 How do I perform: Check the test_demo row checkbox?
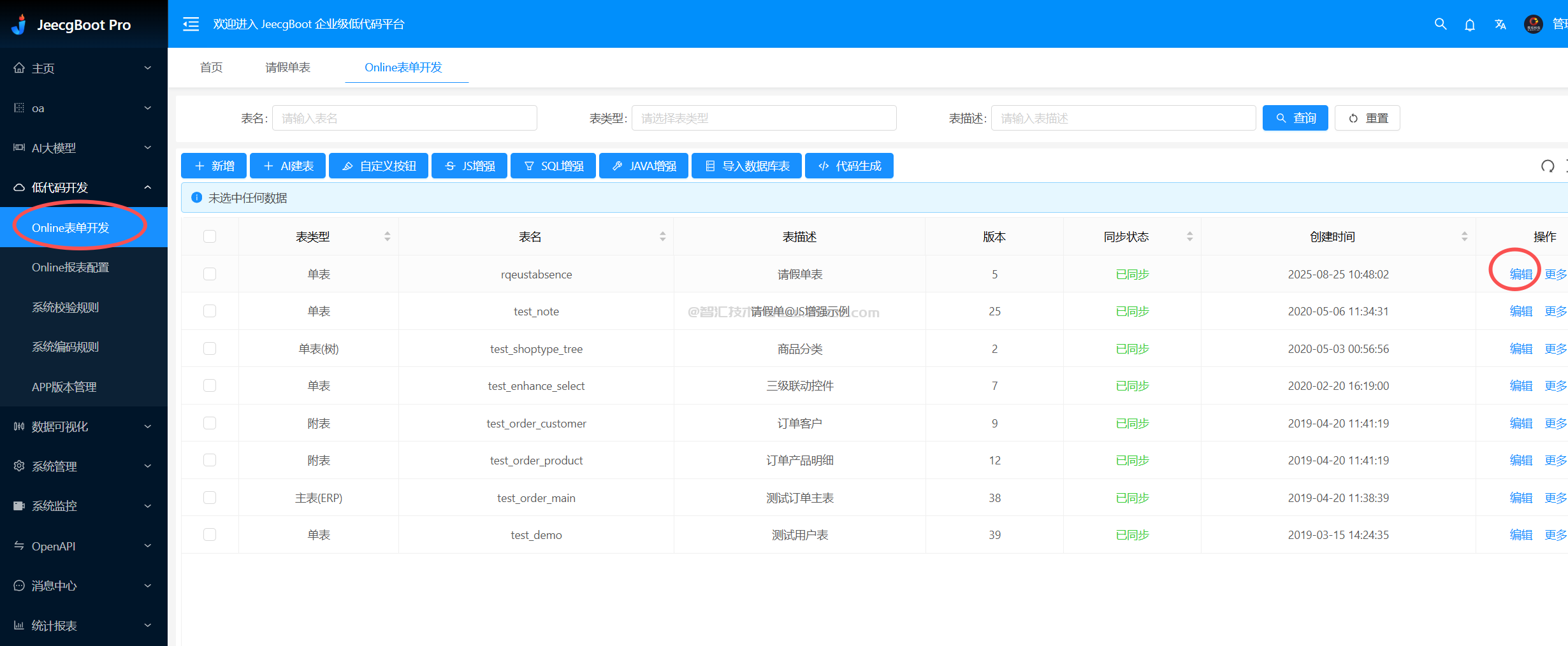click(x=210, y=535)
